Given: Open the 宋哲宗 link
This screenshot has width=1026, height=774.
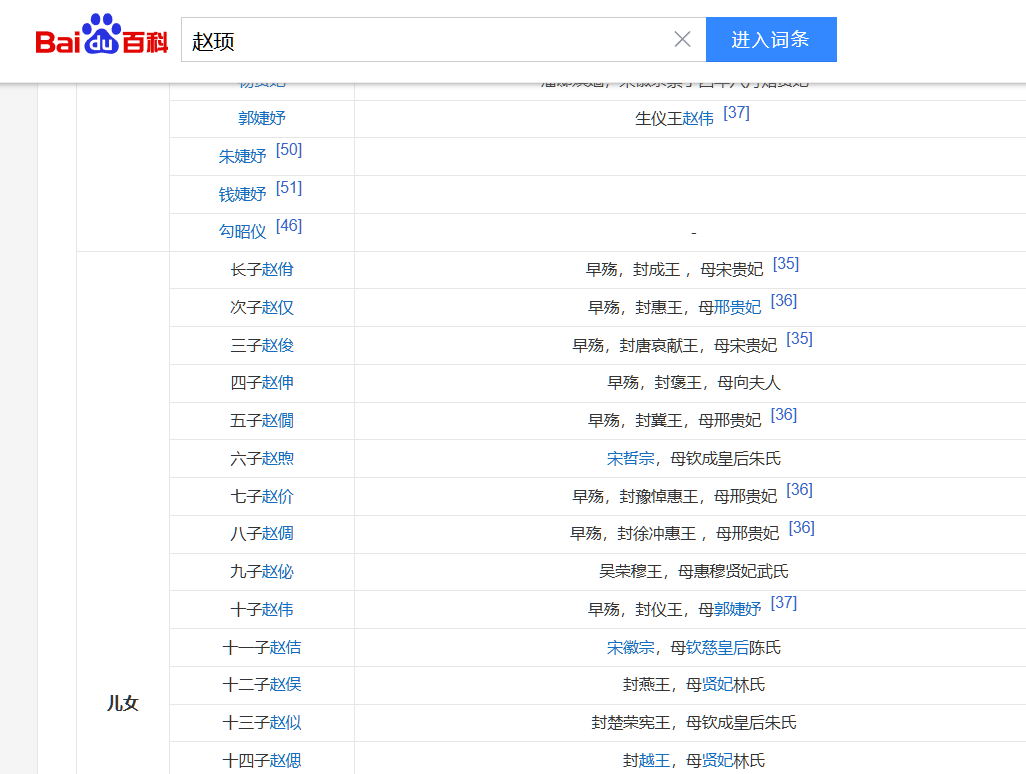Looking at the screenshot, I should tap(630, 458).
